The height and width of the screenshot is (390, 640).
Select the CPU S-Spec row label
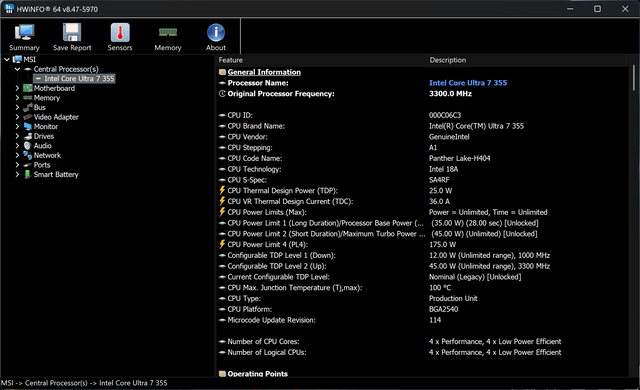click(247, 180)
